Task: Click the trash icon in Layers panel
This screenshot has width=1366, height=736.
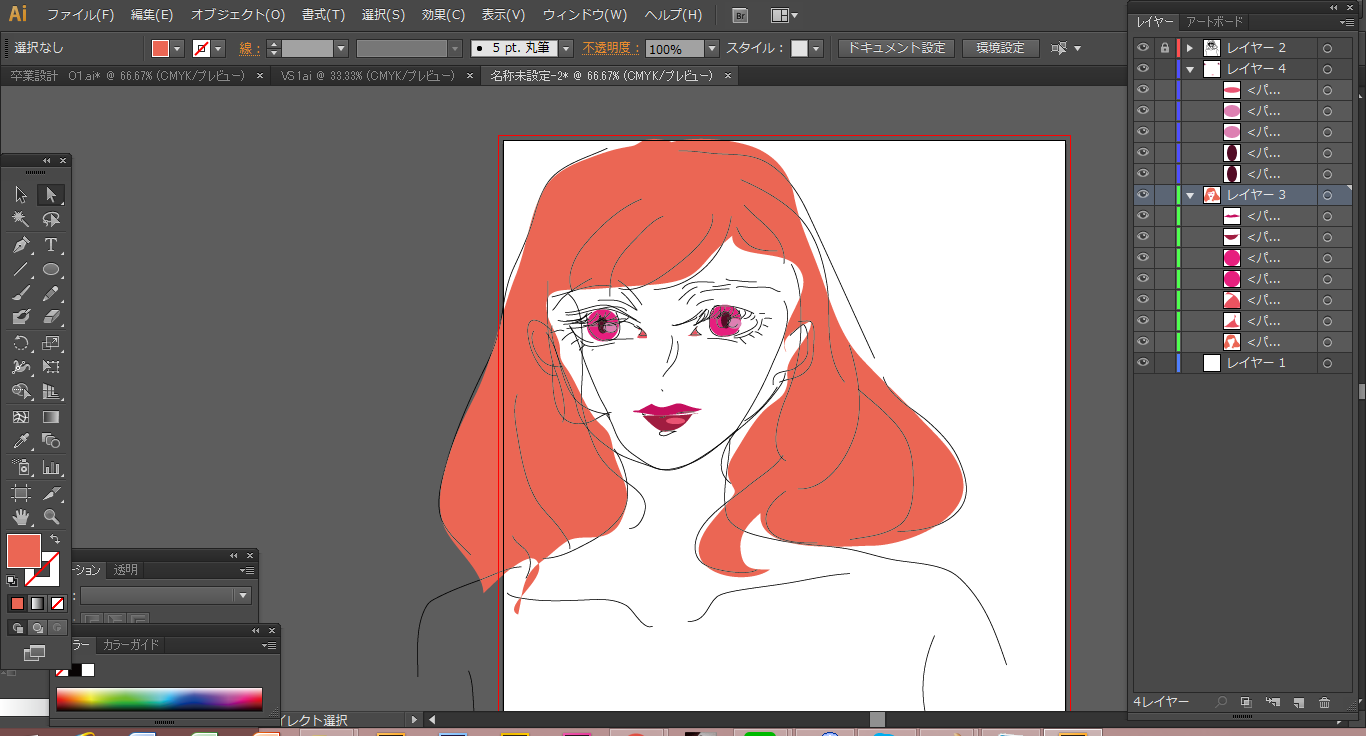Action: coord(1324,703)
